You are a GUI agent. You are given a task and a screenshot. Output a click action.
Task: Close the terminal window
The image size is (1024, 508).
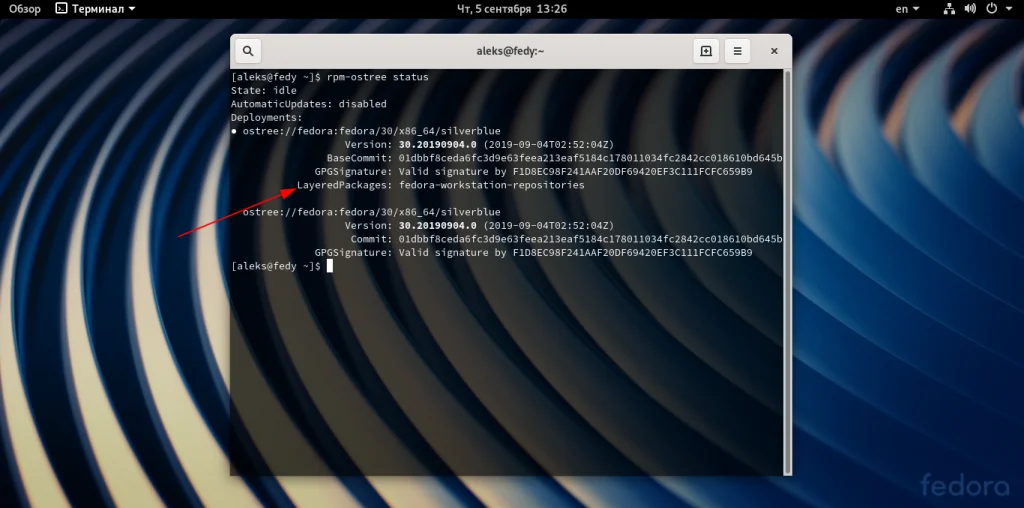click(x=774, y=51)
